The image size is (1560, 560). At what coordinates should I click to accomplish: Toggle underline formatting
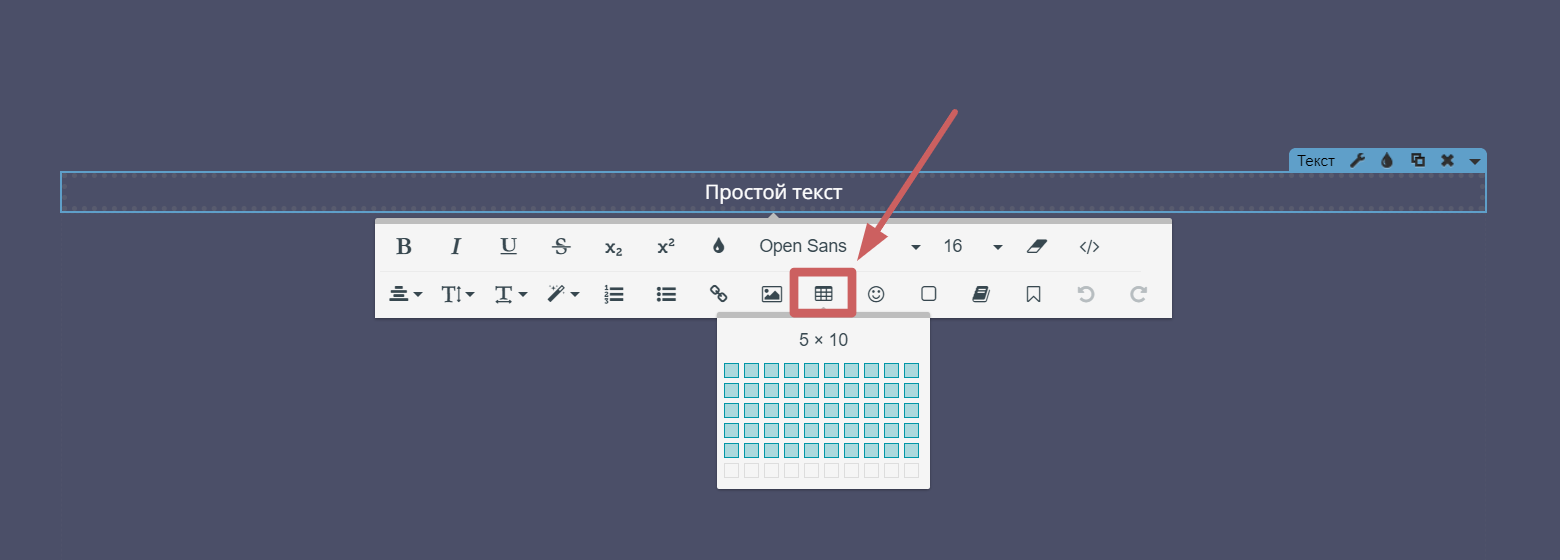coord(508,247)
